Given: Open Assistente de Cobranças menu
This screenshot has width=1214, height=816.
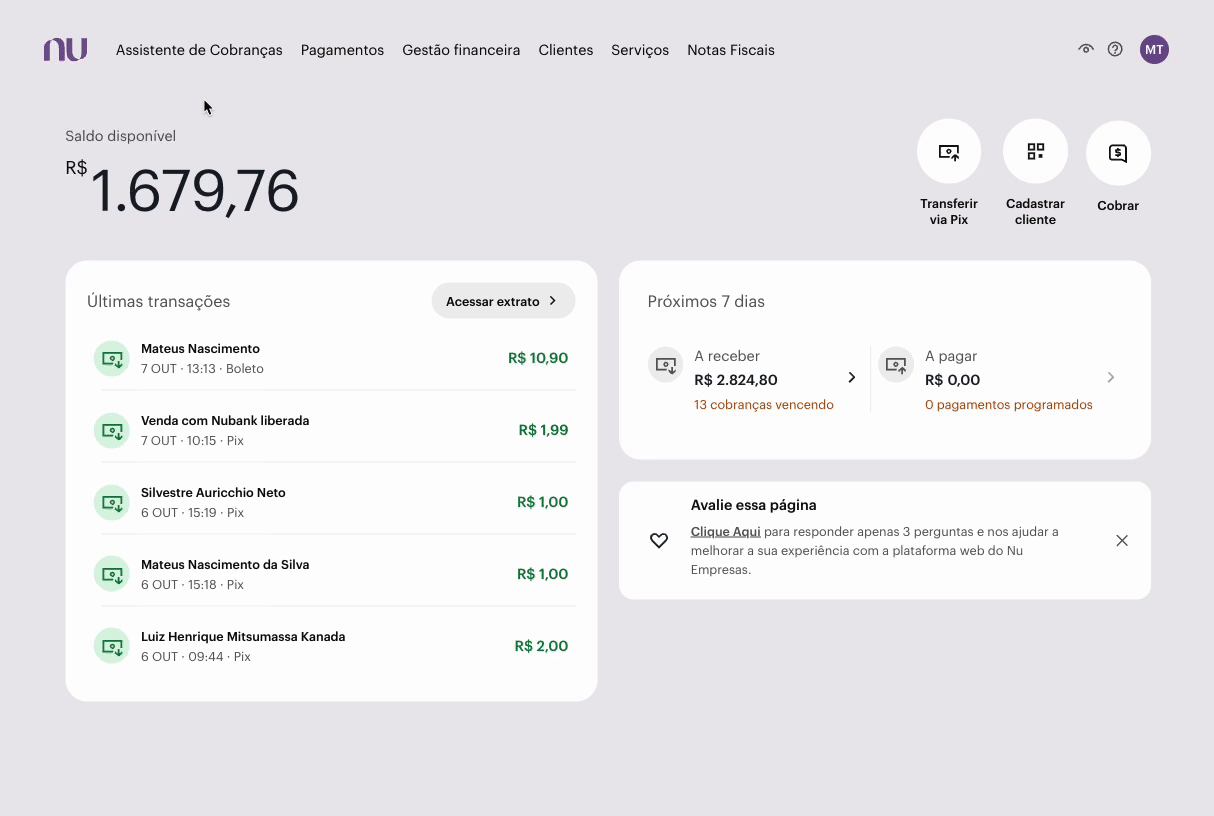Looking at the screenshot, I should click(x=199, y=50).
